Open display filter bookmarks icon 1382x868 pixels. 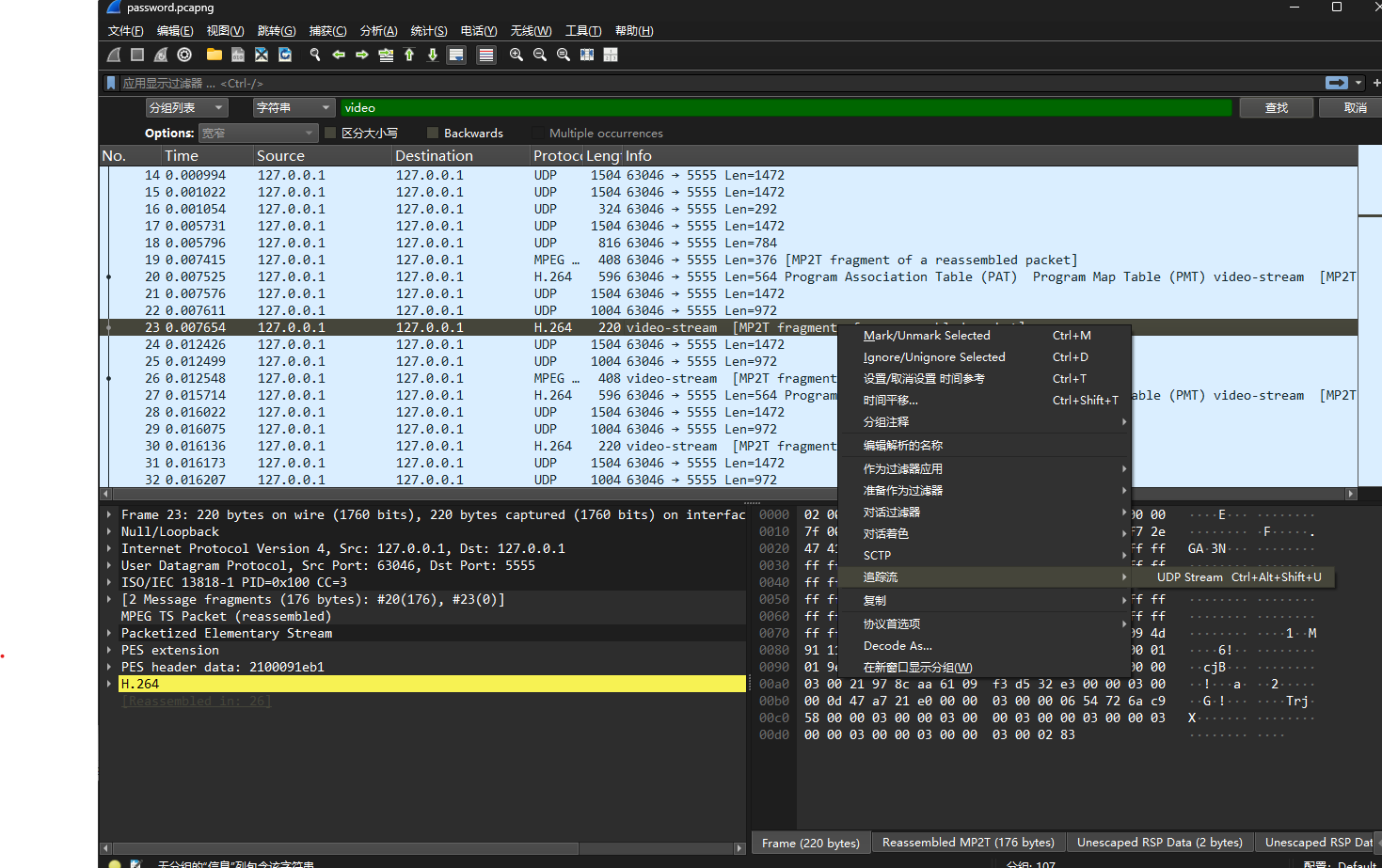point(111,84)
